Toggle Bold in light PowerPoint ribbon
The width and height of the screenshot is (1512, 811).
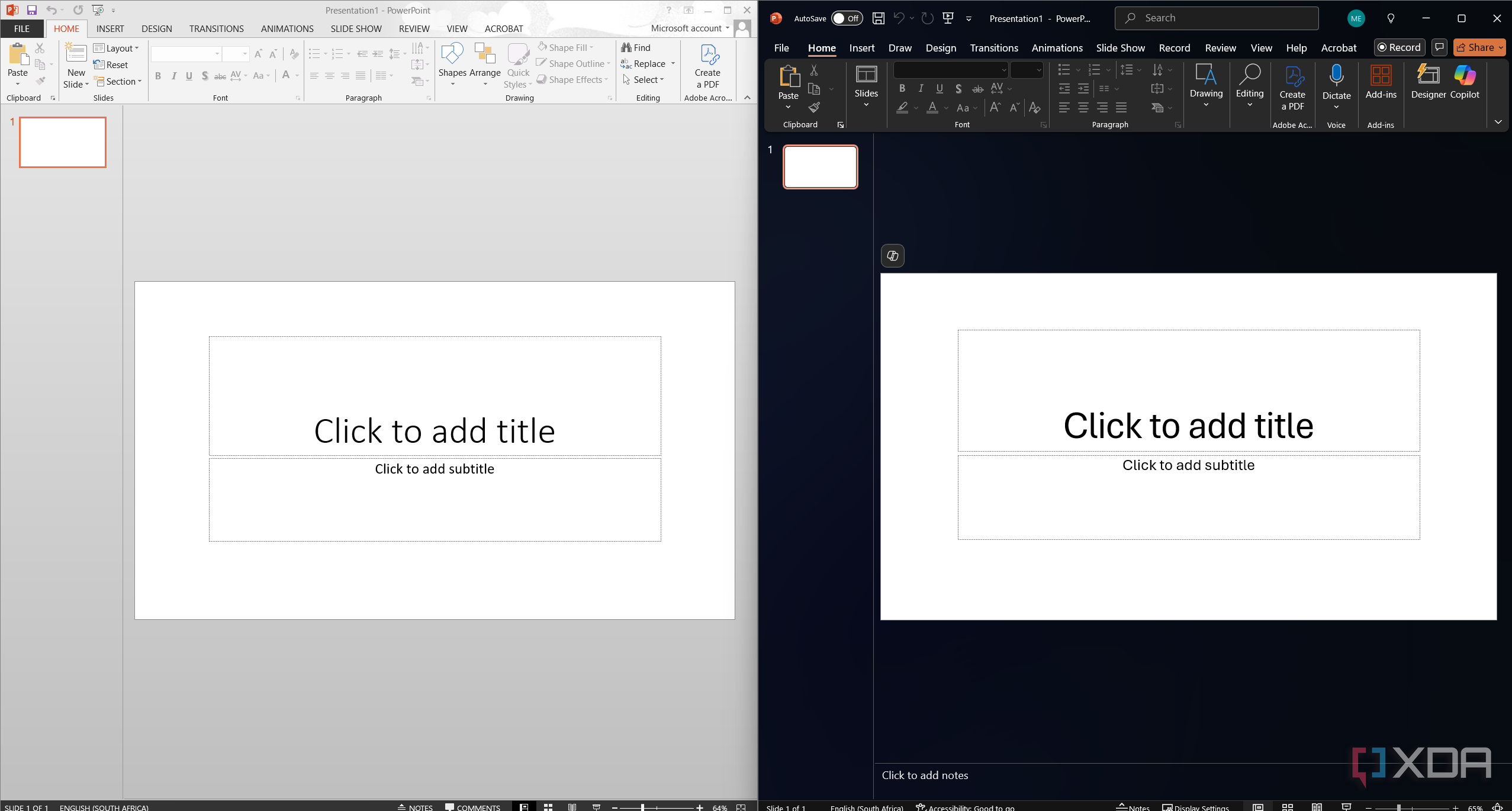(158, 76)
